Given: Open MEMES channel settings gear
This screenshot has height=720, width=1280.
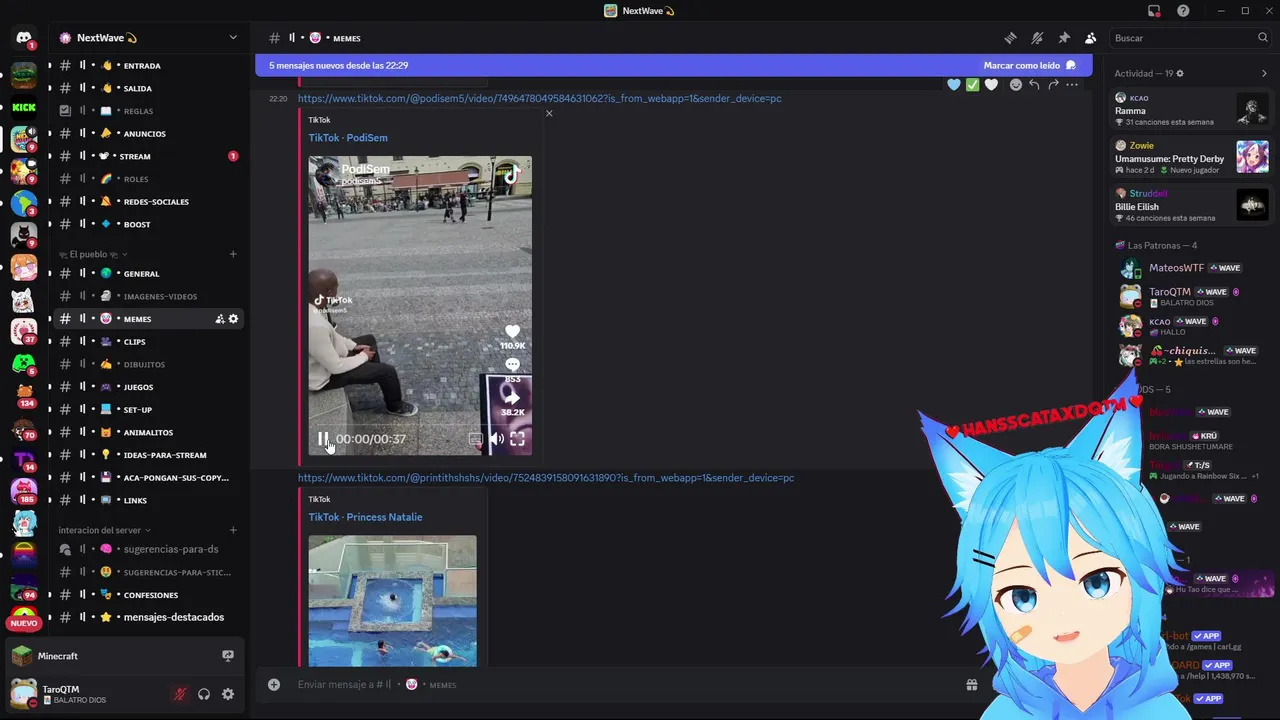Looking at the screenshot, I should tap(233, 319).
